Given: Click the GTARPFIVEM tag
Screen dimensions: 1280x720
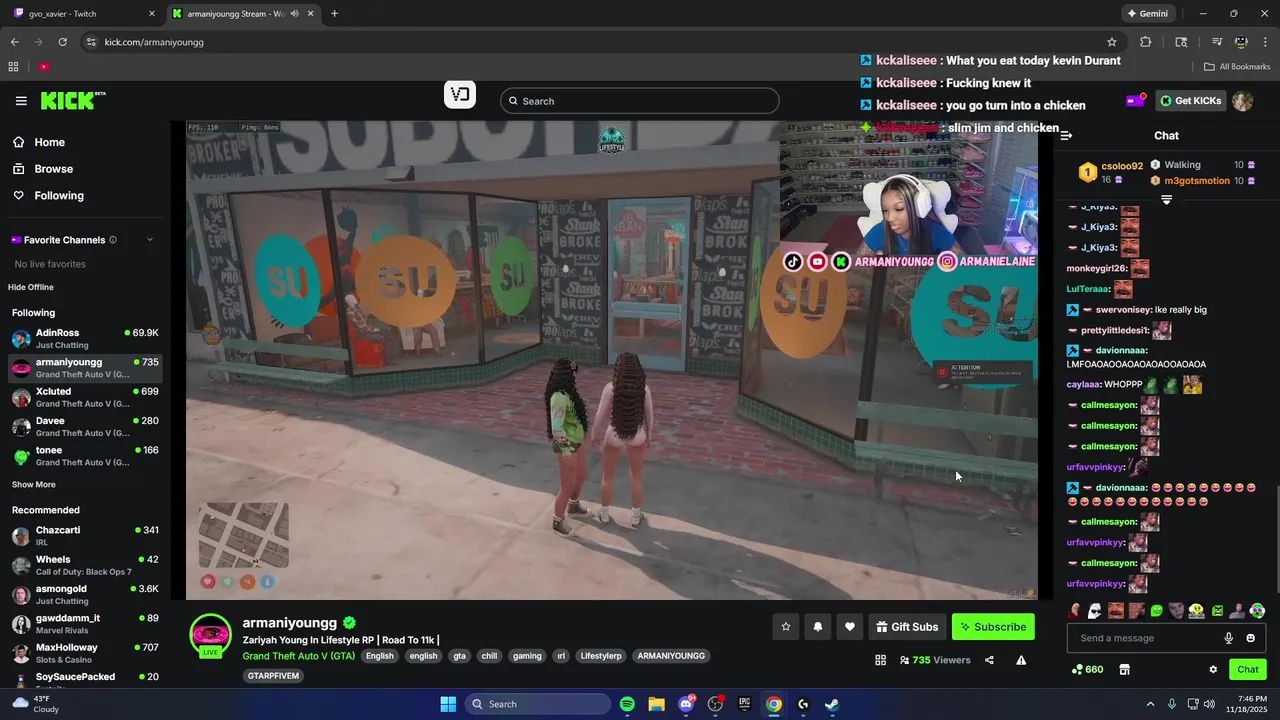Looking at the screenshot, I should pyautogui.click(x=272, y=676).
